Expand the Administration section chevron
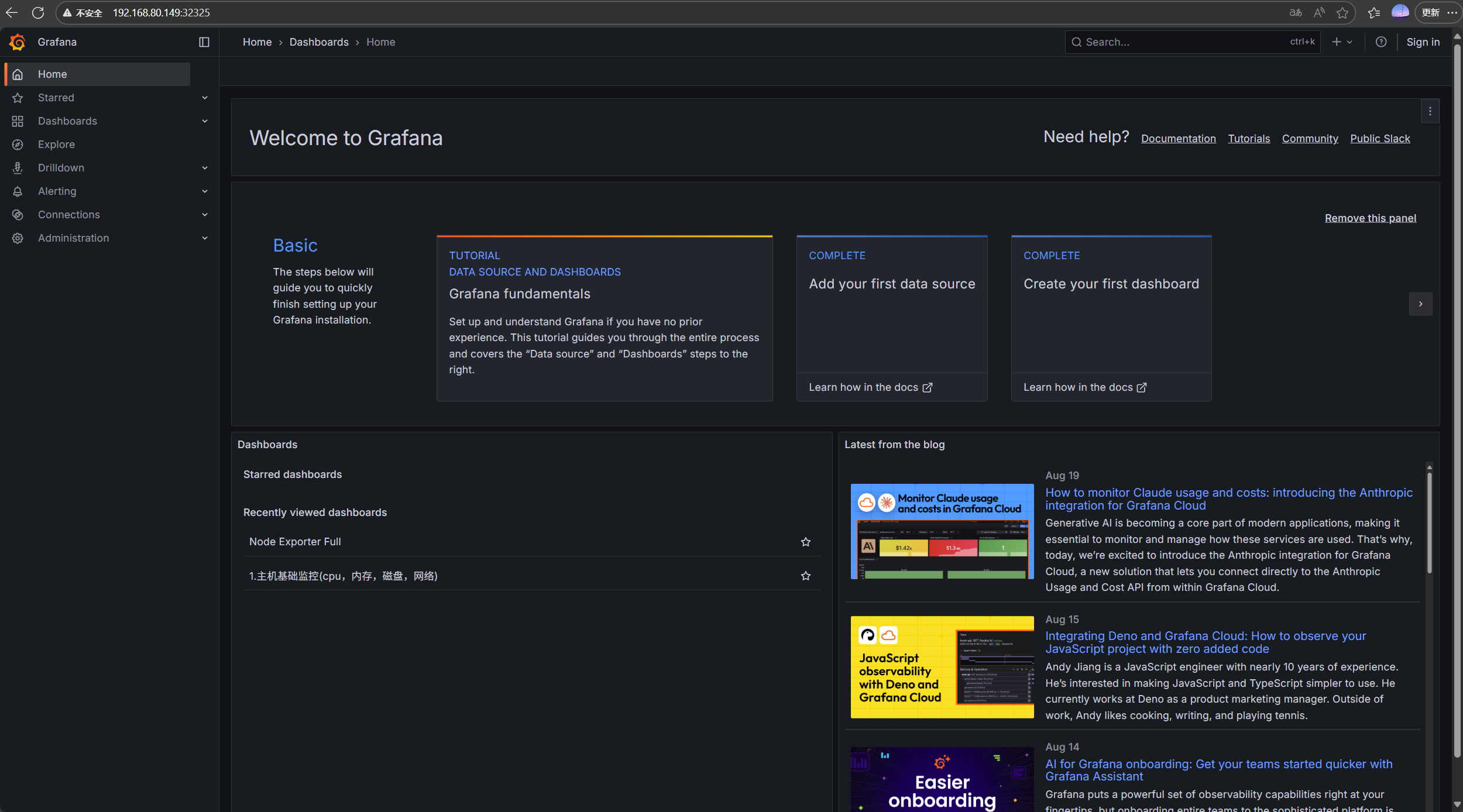The width and height of the screenshot is (1463, 812). coord(205,238)
